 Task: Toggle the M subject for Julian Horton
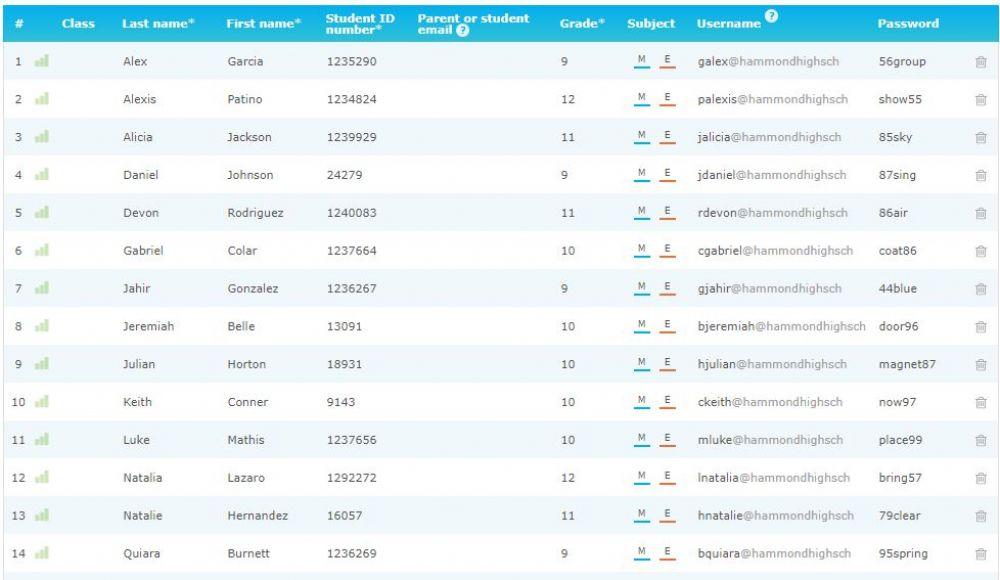coord(641,364)
